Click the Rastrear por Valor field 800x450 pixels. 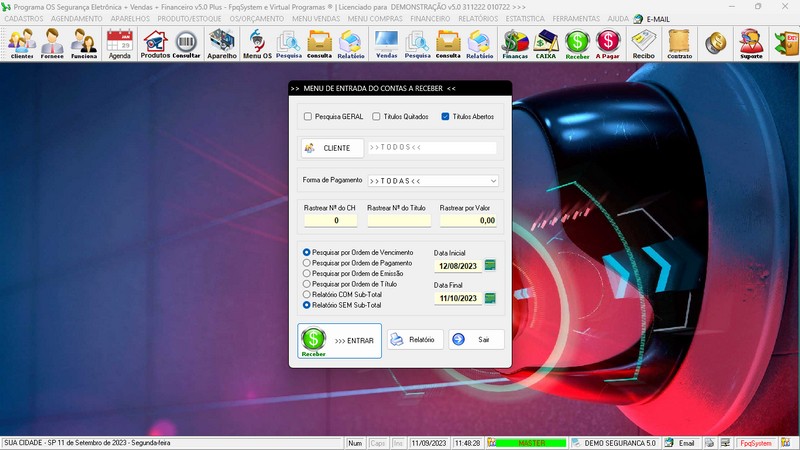coord(468,220)
